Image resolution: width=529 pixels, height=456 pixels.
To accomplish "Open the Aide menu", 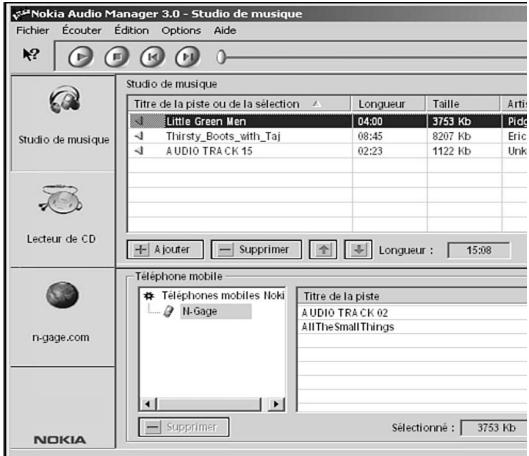I will tap(225, 30).
